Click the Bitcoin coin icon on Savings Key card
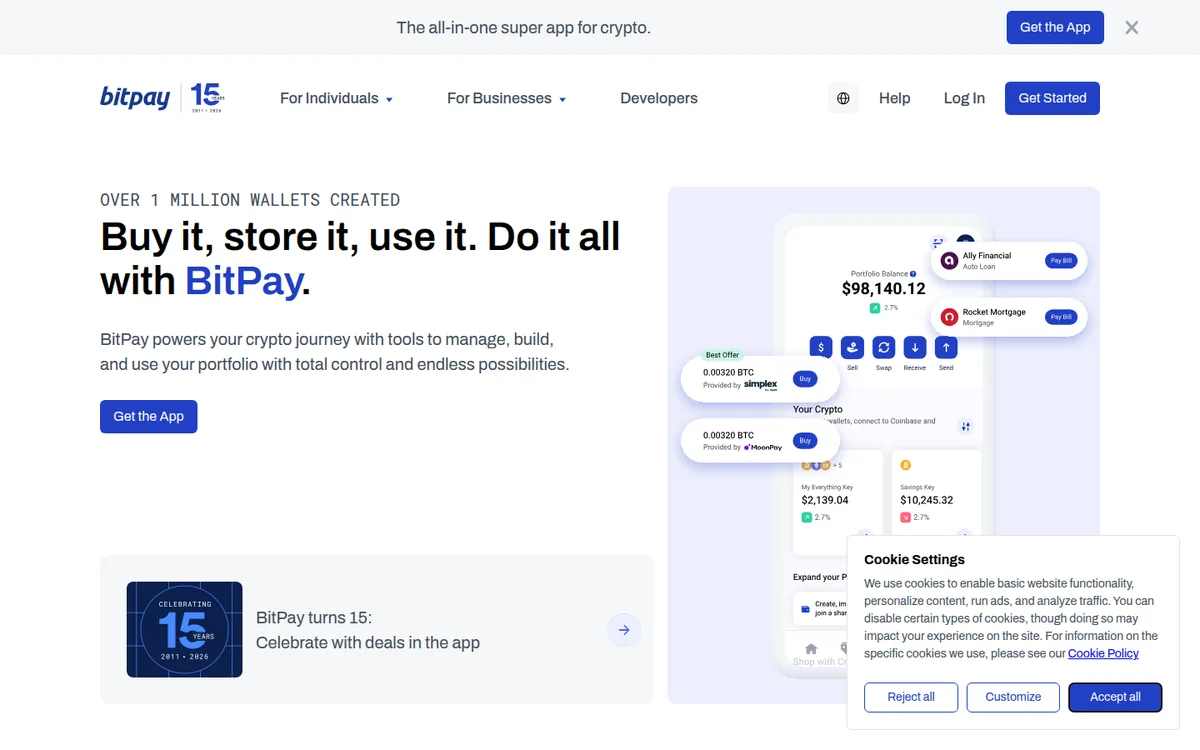This screenshot has height=750, width=1200. pyautogui.click(x=906, y=465)
